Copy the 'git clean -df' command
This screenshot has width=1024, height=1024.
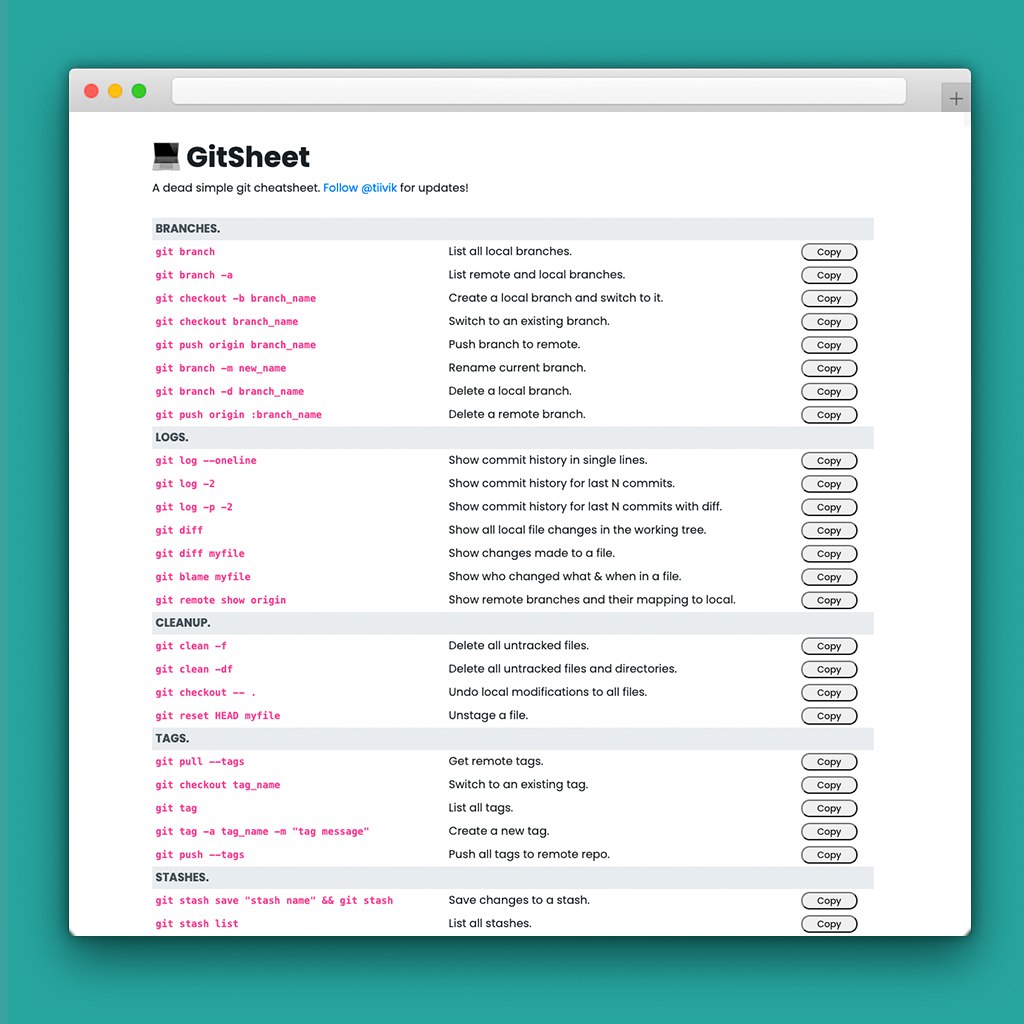click(x=829, y=669)
